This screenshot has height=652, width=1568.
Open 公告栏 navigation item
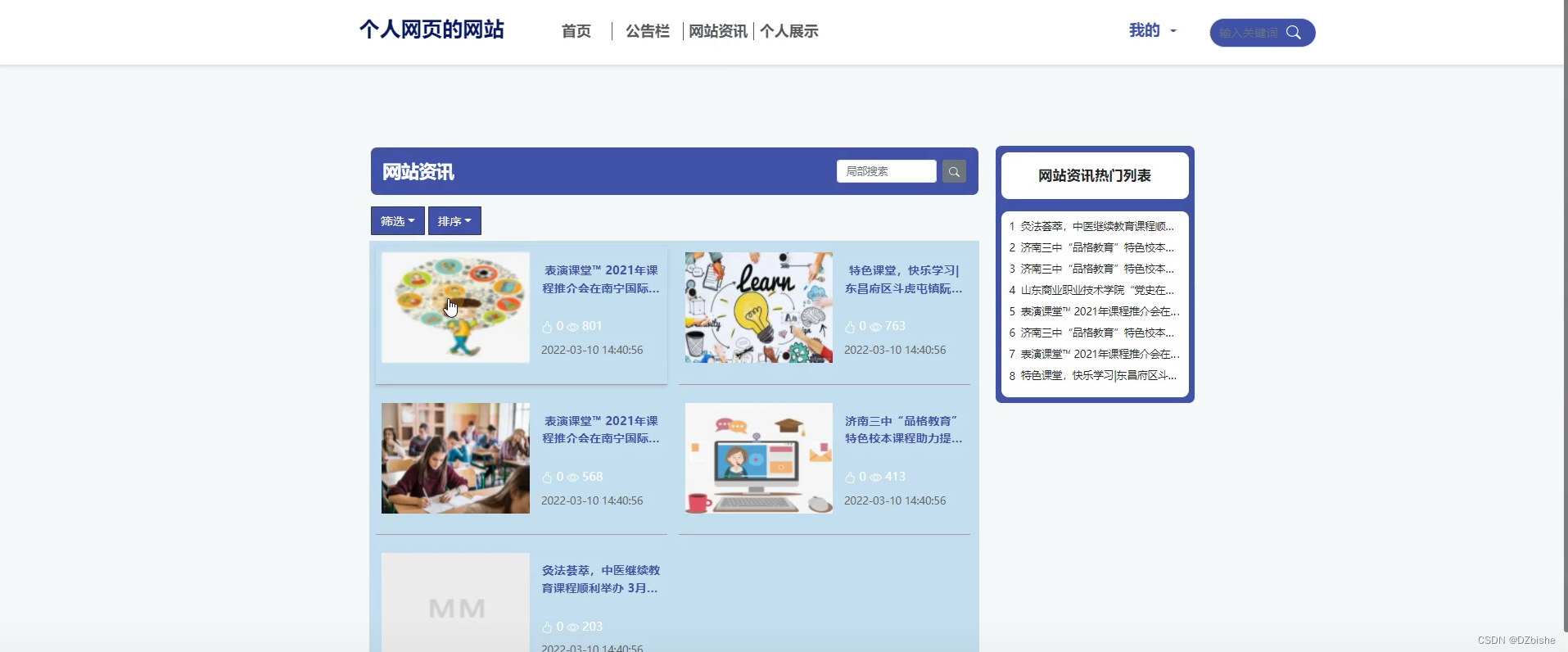(x=648, y=31)
